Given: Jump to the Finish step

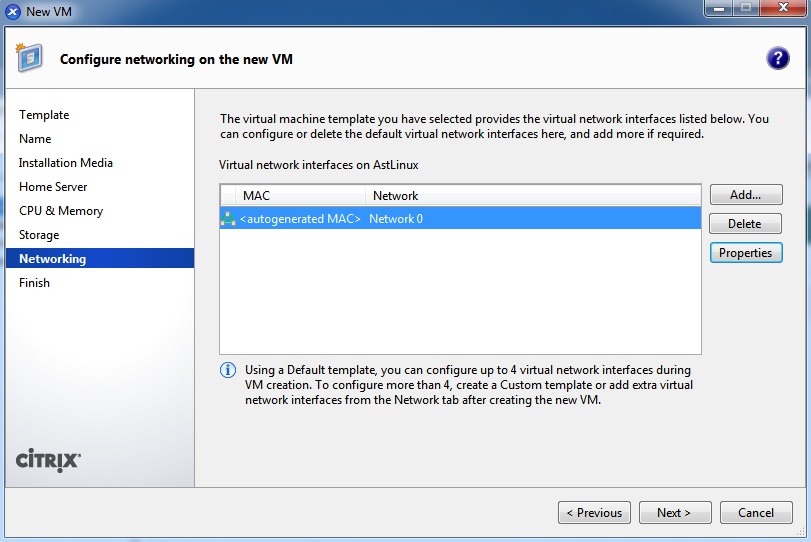Looking at the screenshot, I should coord(35,283).
